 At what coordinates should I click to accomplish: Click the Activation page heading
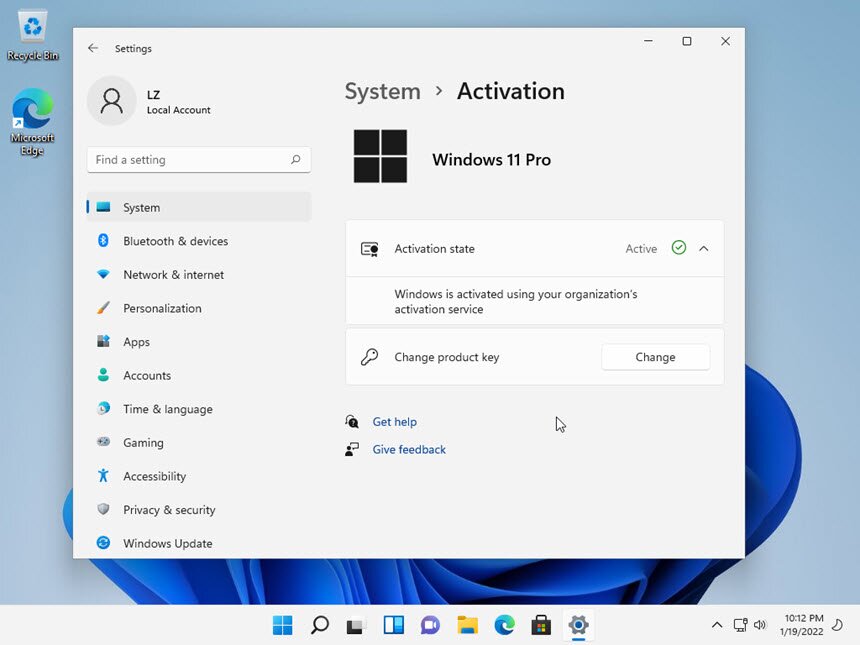tap(511, 91)
